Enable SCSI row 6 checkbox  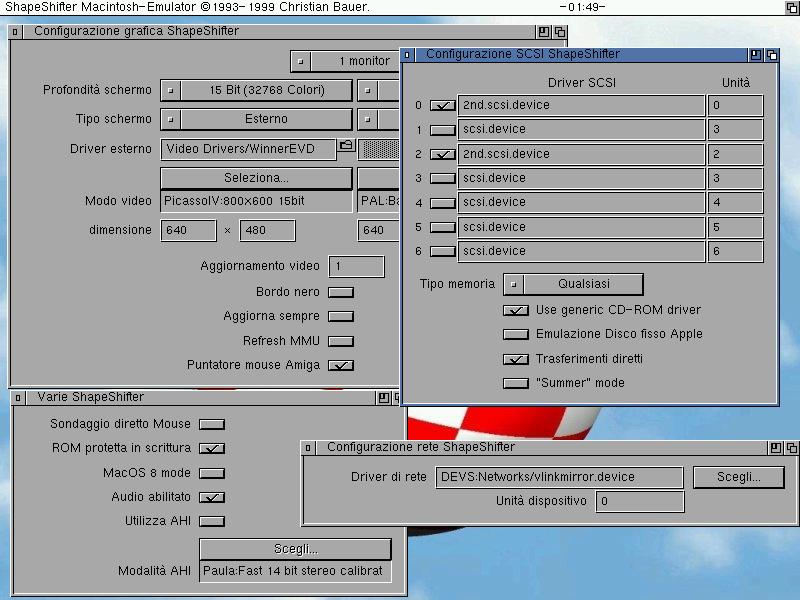tap(442, 252)
